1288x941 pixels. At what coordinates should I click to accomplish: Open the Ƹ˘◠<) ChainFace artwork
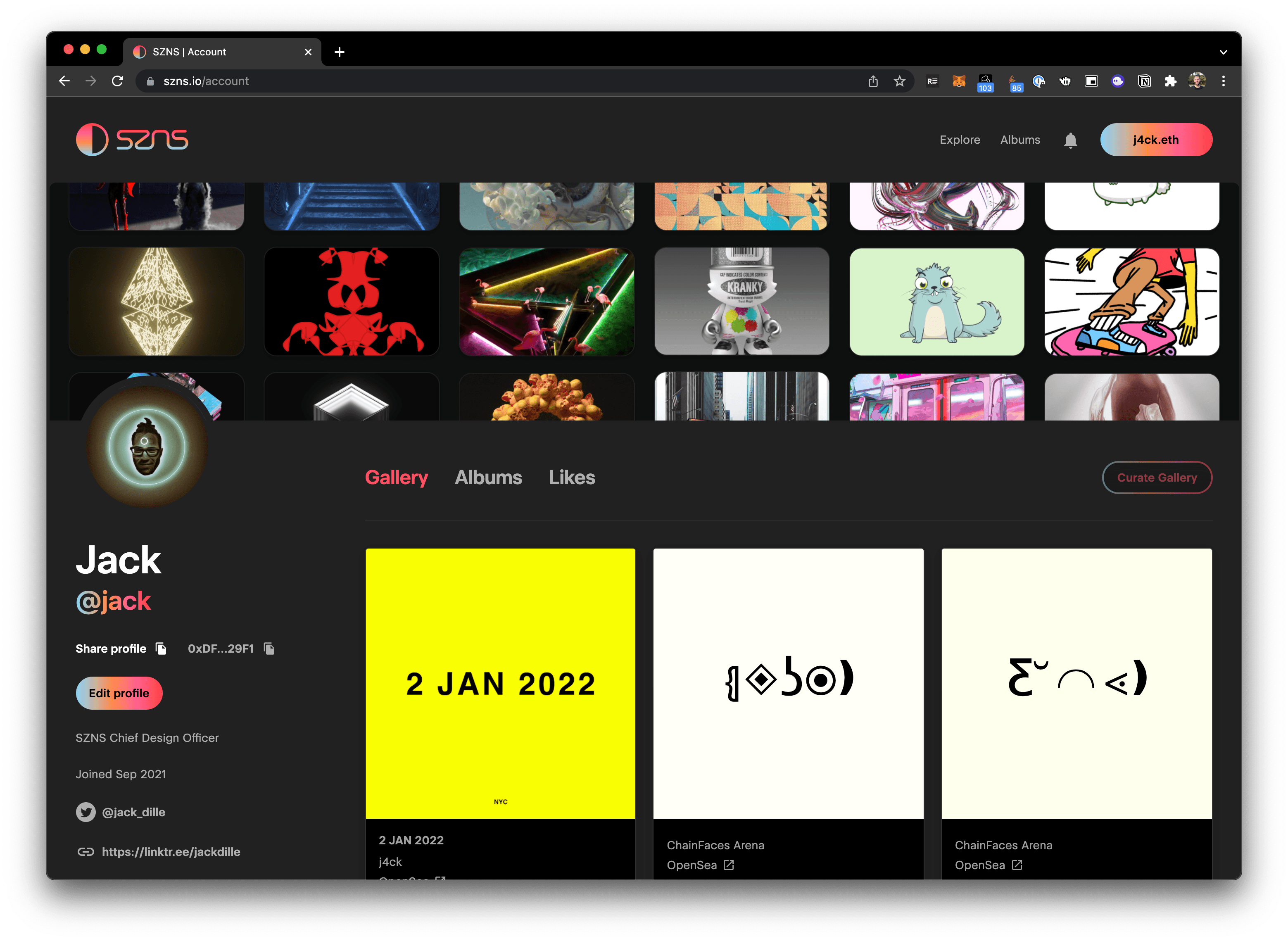coord(1076,684)
